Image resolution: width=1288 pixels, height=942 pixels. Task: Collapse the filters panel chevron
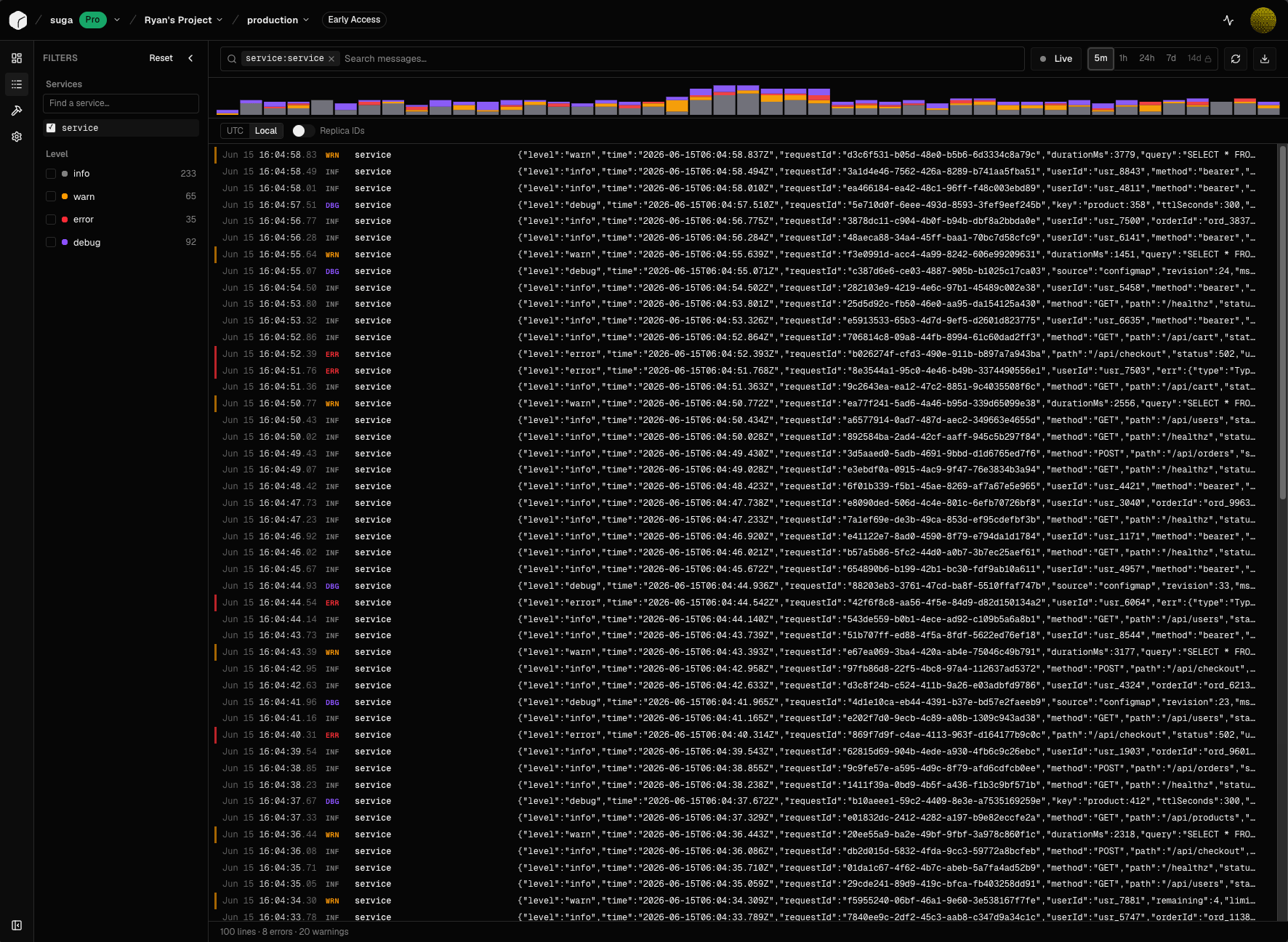tap(190, 58)
